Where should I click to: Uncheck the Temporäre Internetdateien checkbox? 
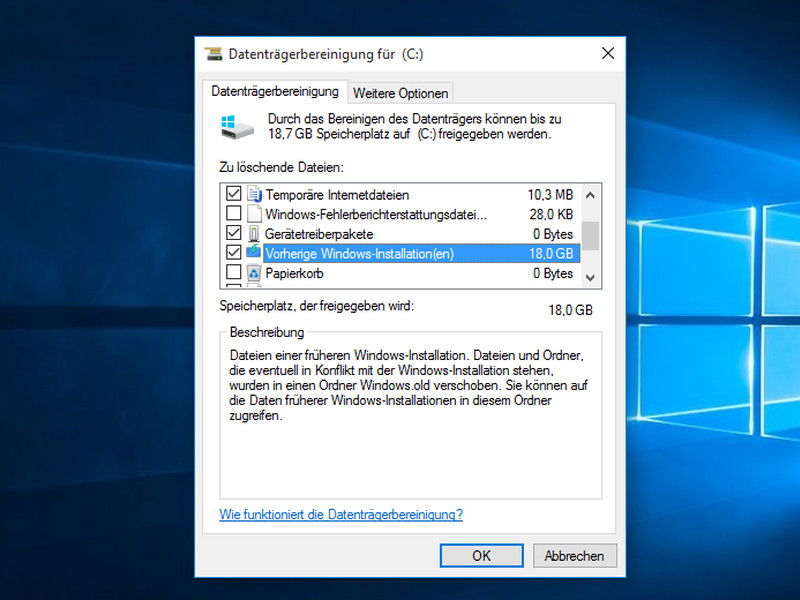pos(234,193)
